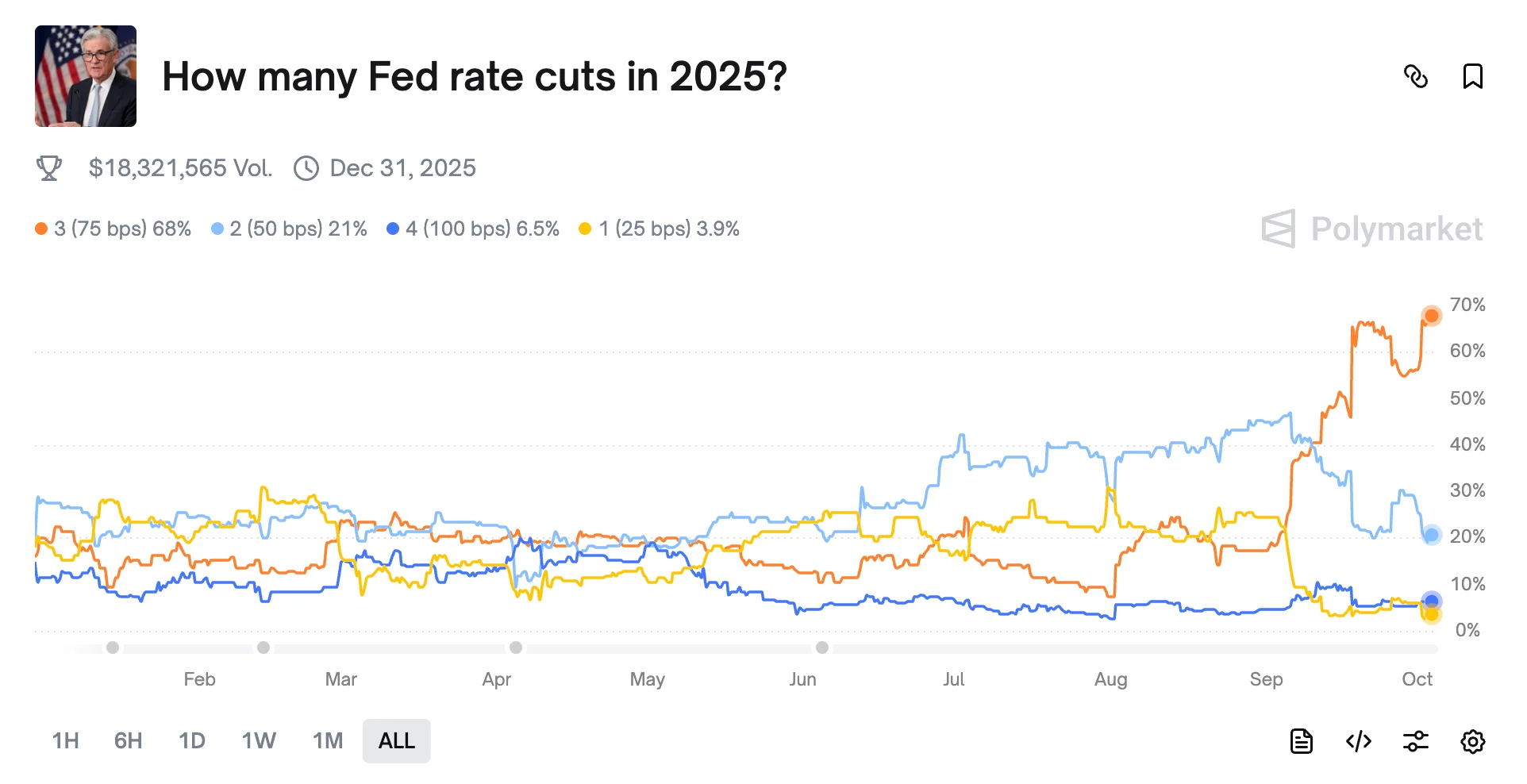1527x784 pixels.
Task: Toggle the '2 (50 bps) 21%' series
Action: pos(289,229)
